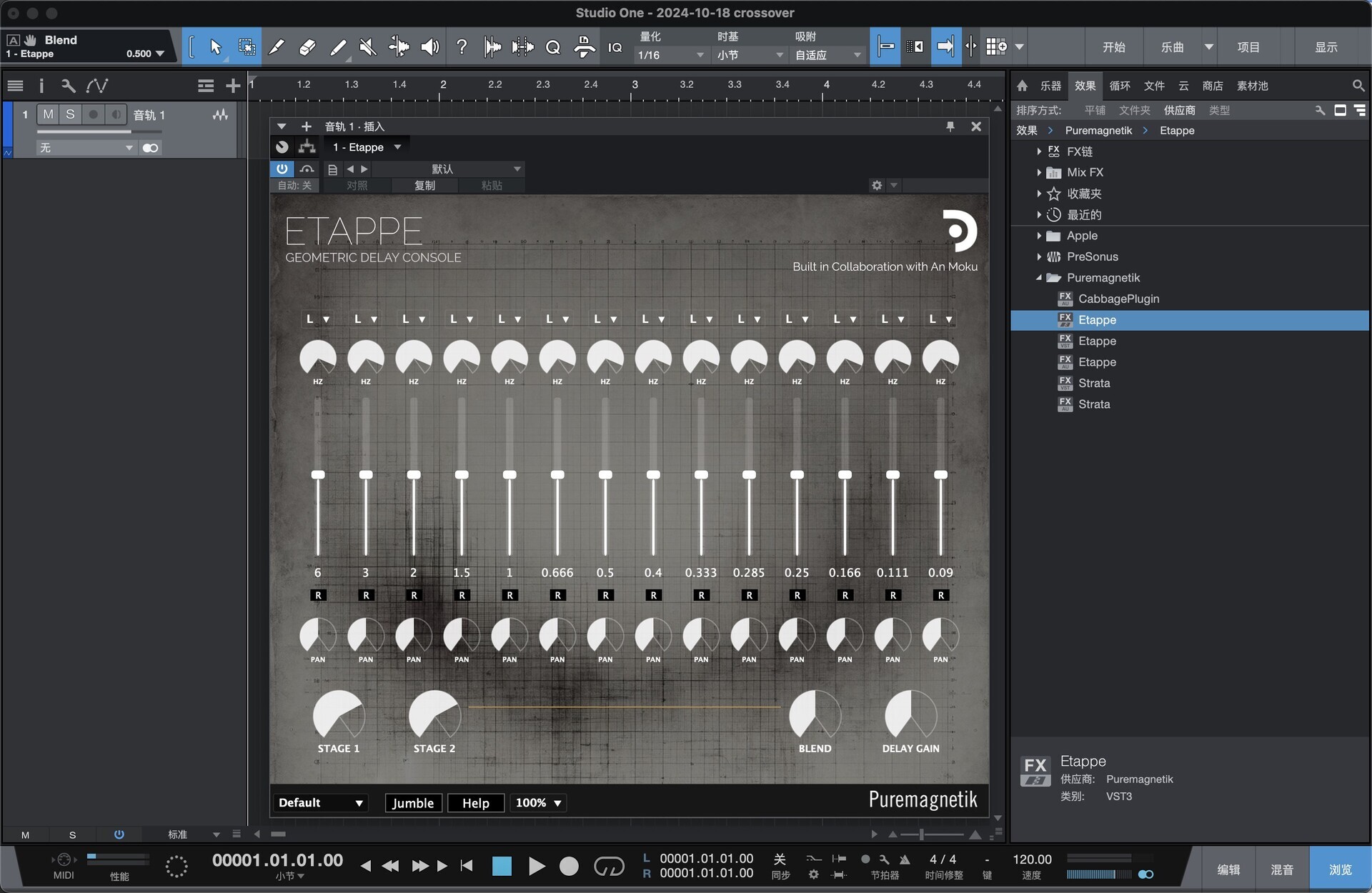1372x893 pixels.
Task: Open plugin routing channel editor icon
Action: [307, 147]
